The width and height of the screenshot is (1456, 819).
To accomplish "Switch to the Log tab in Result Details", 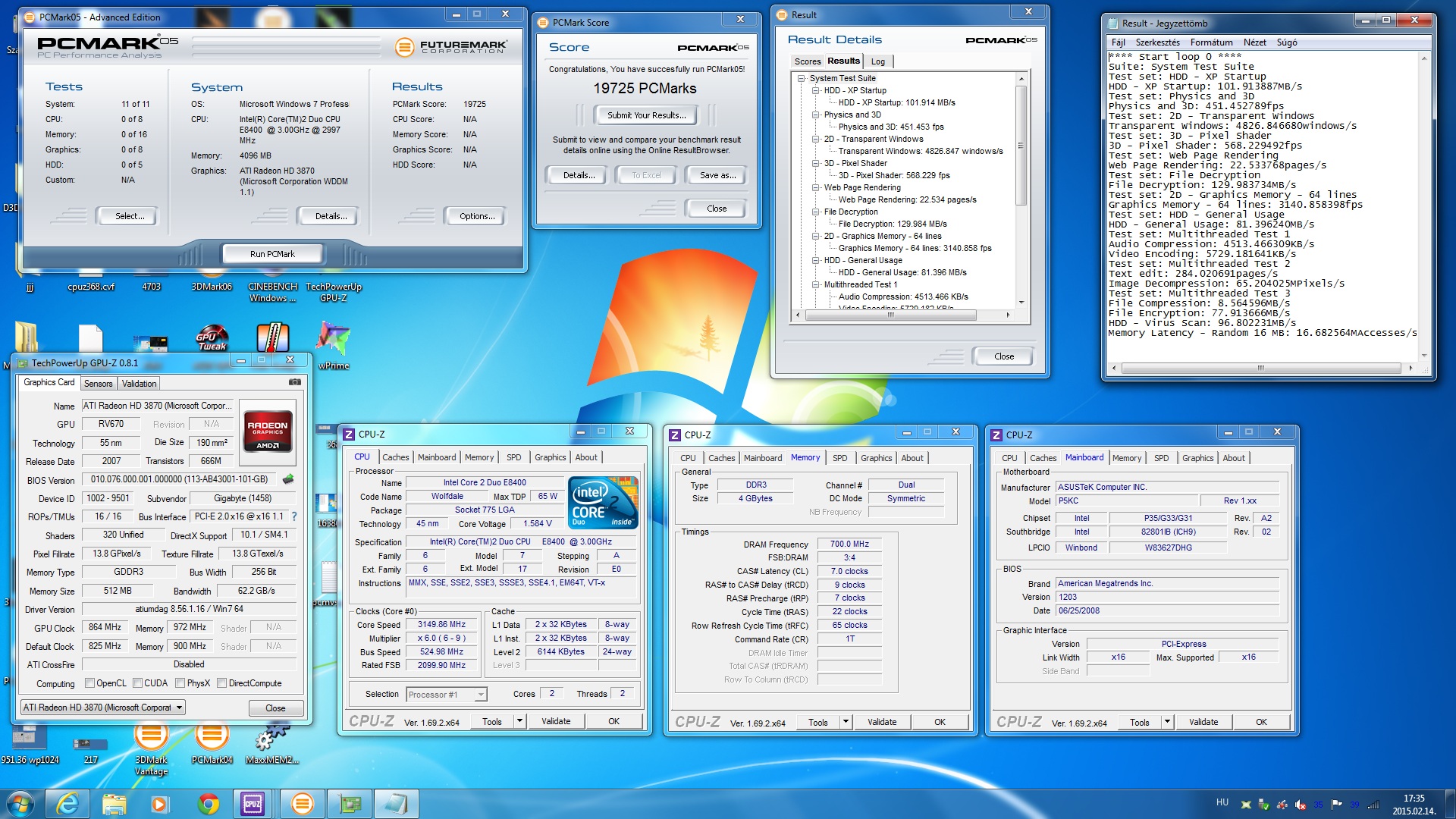I will (877, 61).
